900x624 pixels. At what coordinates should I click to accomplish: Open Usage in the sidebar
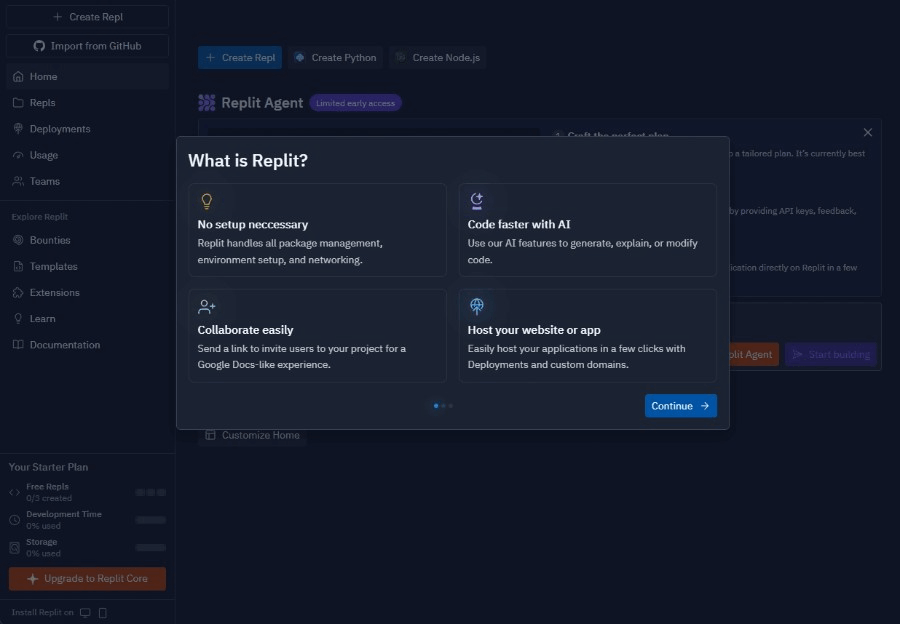[87, 155]
